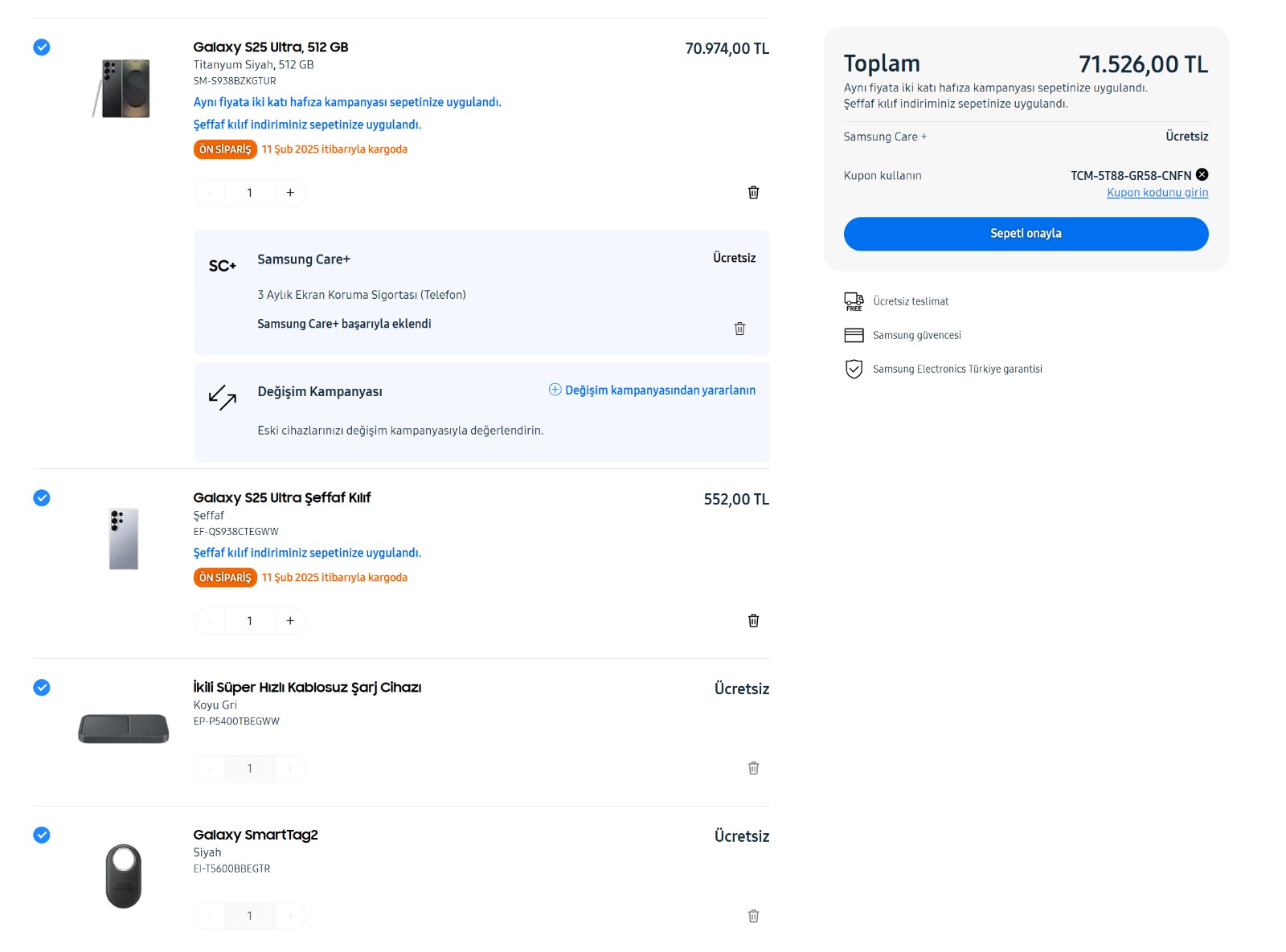Open the Galaxy S25 Ultra product thumbnail
The height and width of the screenshot is (952, 1286).
124,88
